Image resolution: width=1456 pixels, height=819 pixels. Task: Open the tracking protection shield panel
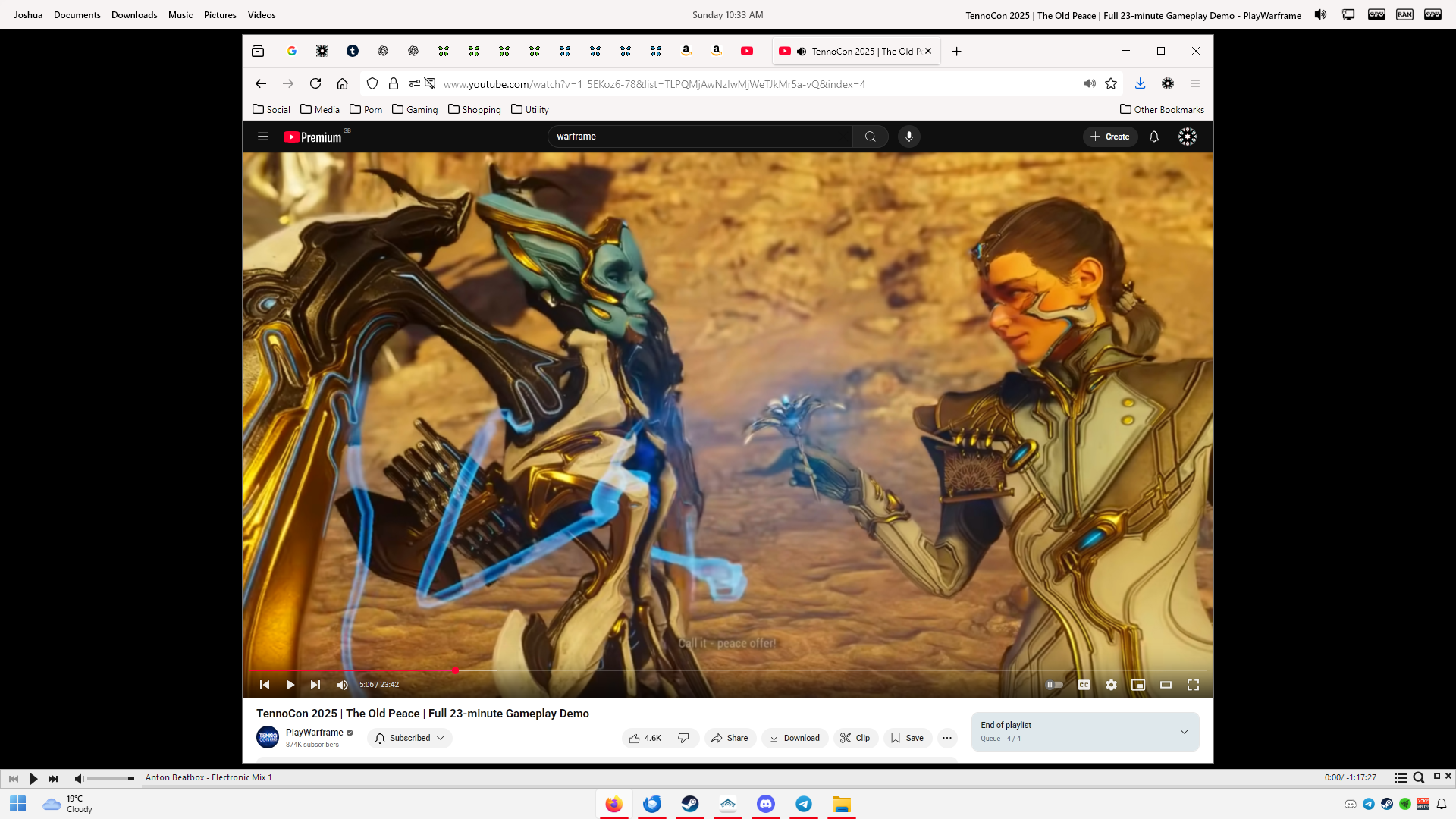372,83
